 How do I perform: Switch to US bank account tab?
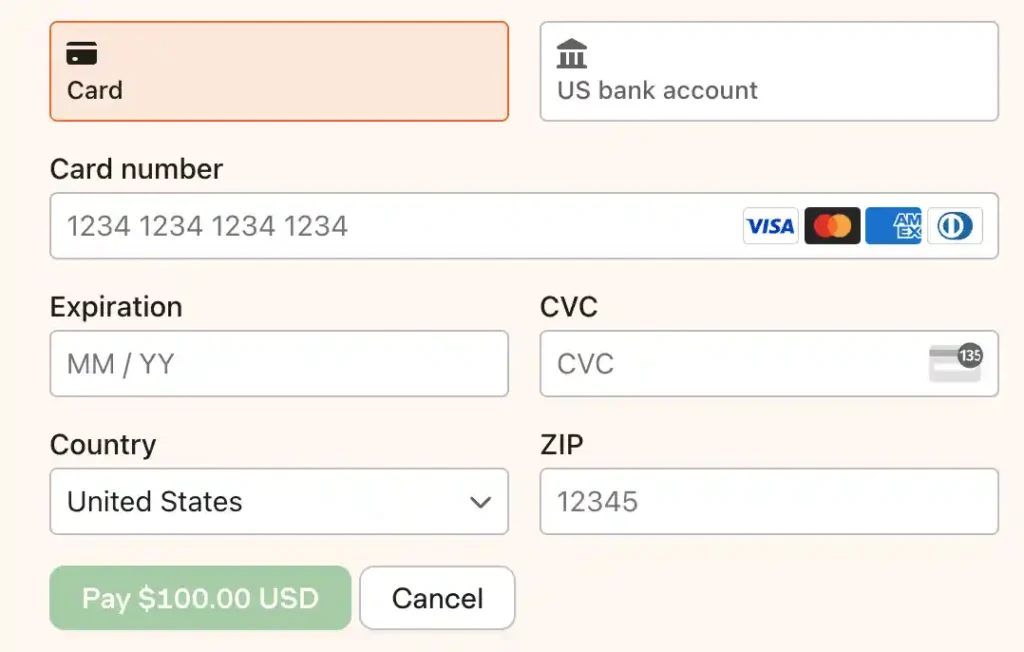769,72
